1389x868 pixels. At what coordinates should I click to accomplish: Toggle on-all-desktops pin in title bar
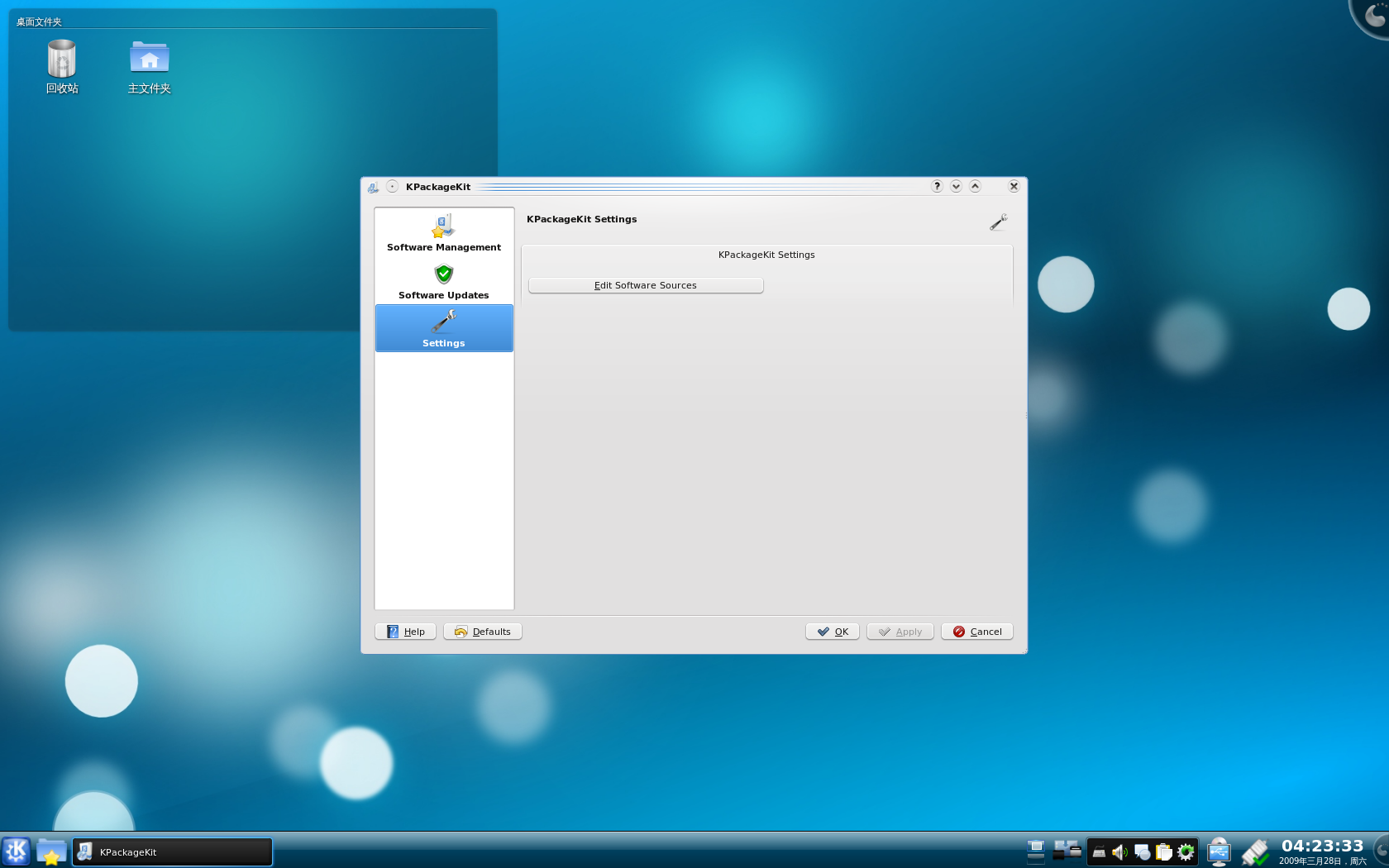click(393, 186)
